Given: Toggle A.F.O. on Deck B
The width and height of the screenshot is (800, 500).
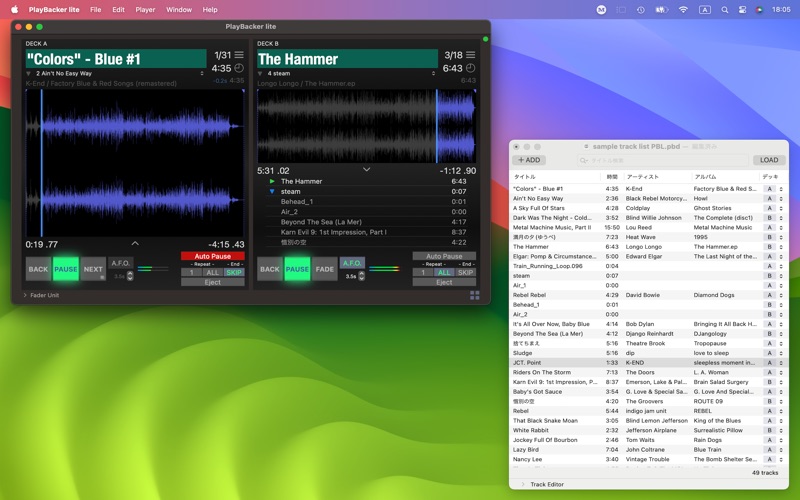Looking at the screenshot, I should tap(352, 264).
